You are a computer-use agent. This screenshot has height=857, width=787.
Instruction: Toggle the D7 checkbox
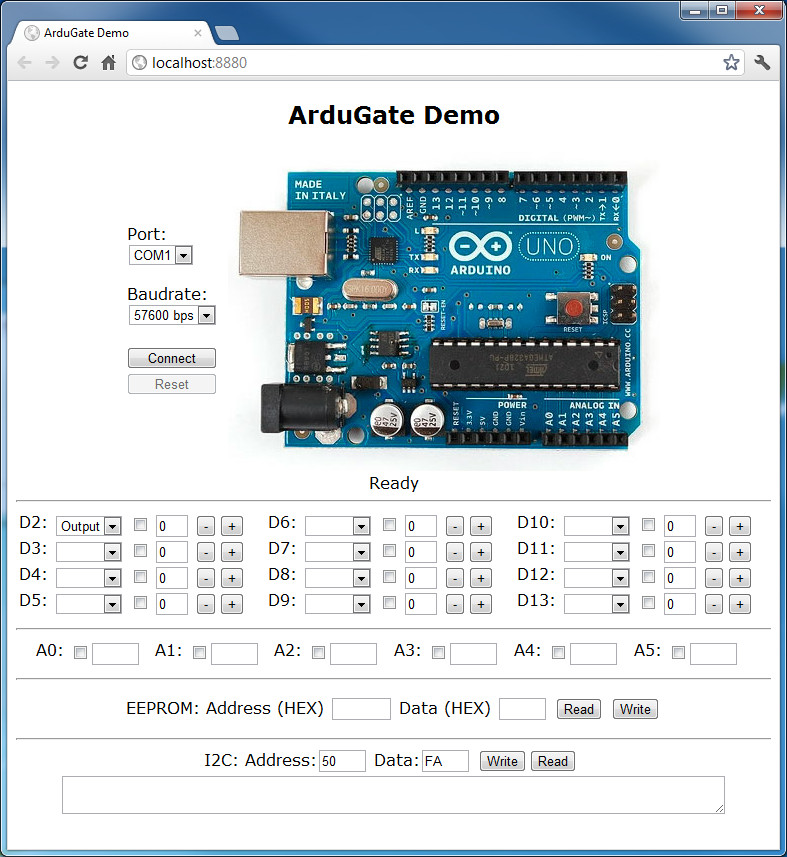(x=389, y=550)
